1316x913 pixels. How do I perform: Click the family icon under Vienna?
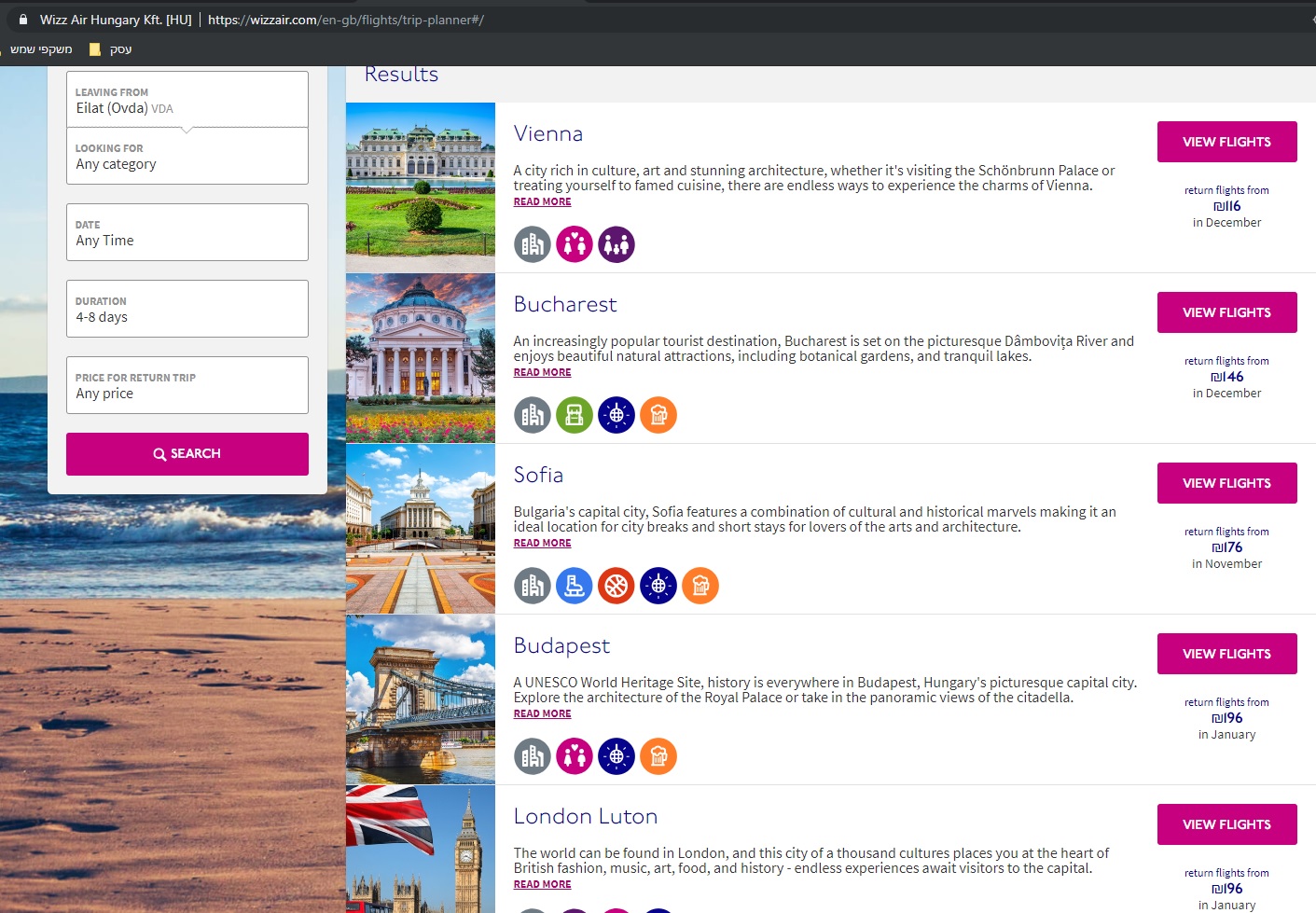point(616,244)
